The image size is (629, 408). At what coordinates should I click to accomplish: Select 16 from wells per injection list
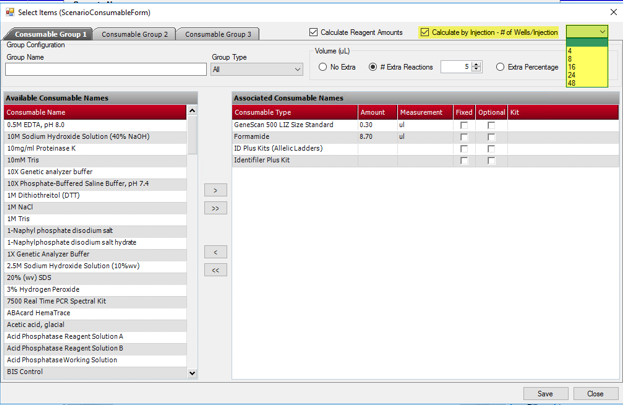point(572,67)
